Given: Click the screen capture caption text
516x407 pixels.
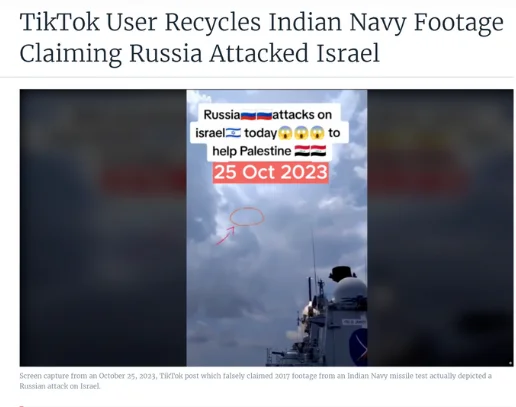Looking at the screenshot, I should tap(256, 381).
